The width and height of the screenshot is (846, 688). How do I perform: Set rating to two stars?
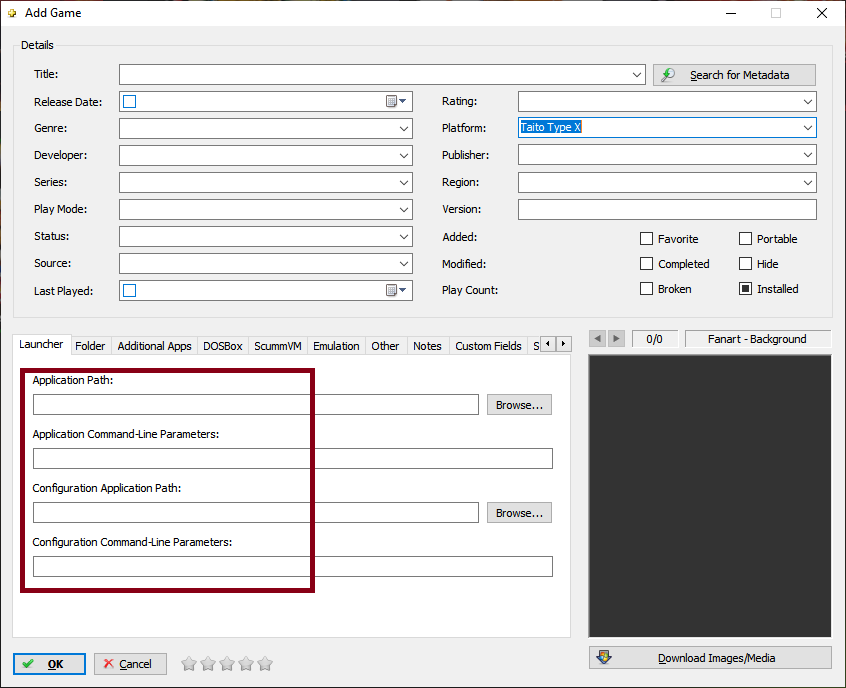[208, 664]
